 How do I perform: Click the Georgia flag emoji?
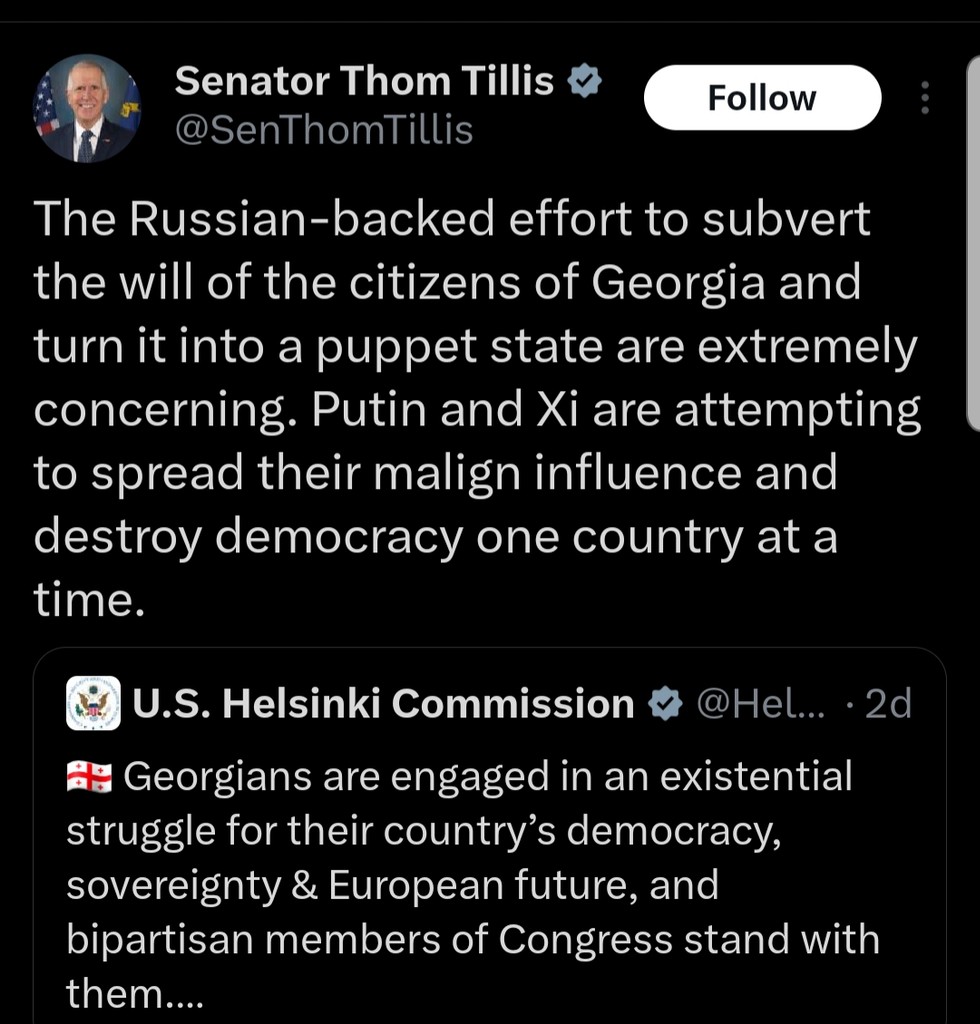tap(90, 777)
